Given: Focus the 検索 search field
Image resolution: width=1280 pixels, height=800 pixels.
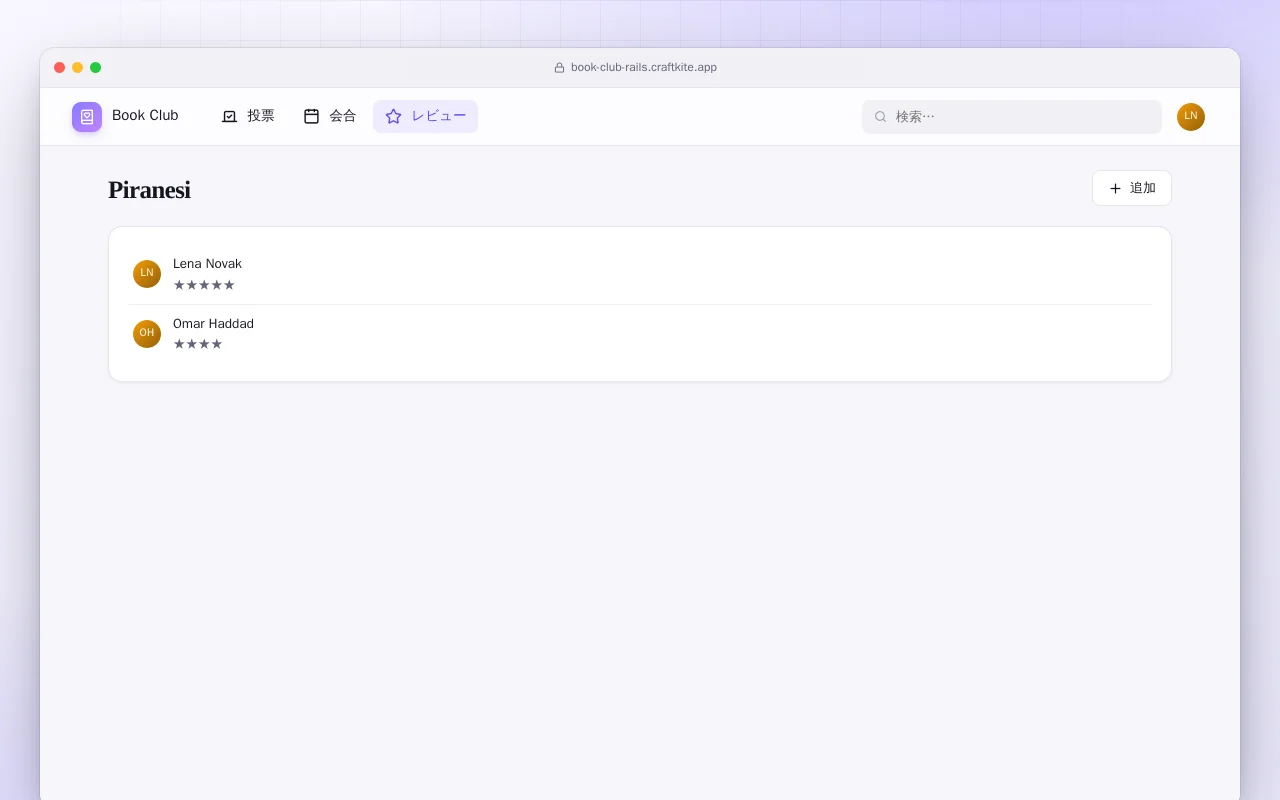Looking at the screenshot, I should click(1012, 117).
